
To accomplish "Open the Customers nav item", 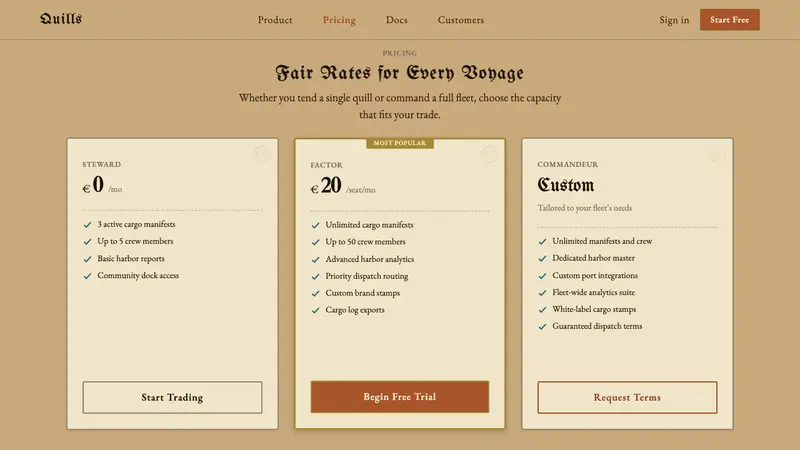I will [x=461, y=20].
